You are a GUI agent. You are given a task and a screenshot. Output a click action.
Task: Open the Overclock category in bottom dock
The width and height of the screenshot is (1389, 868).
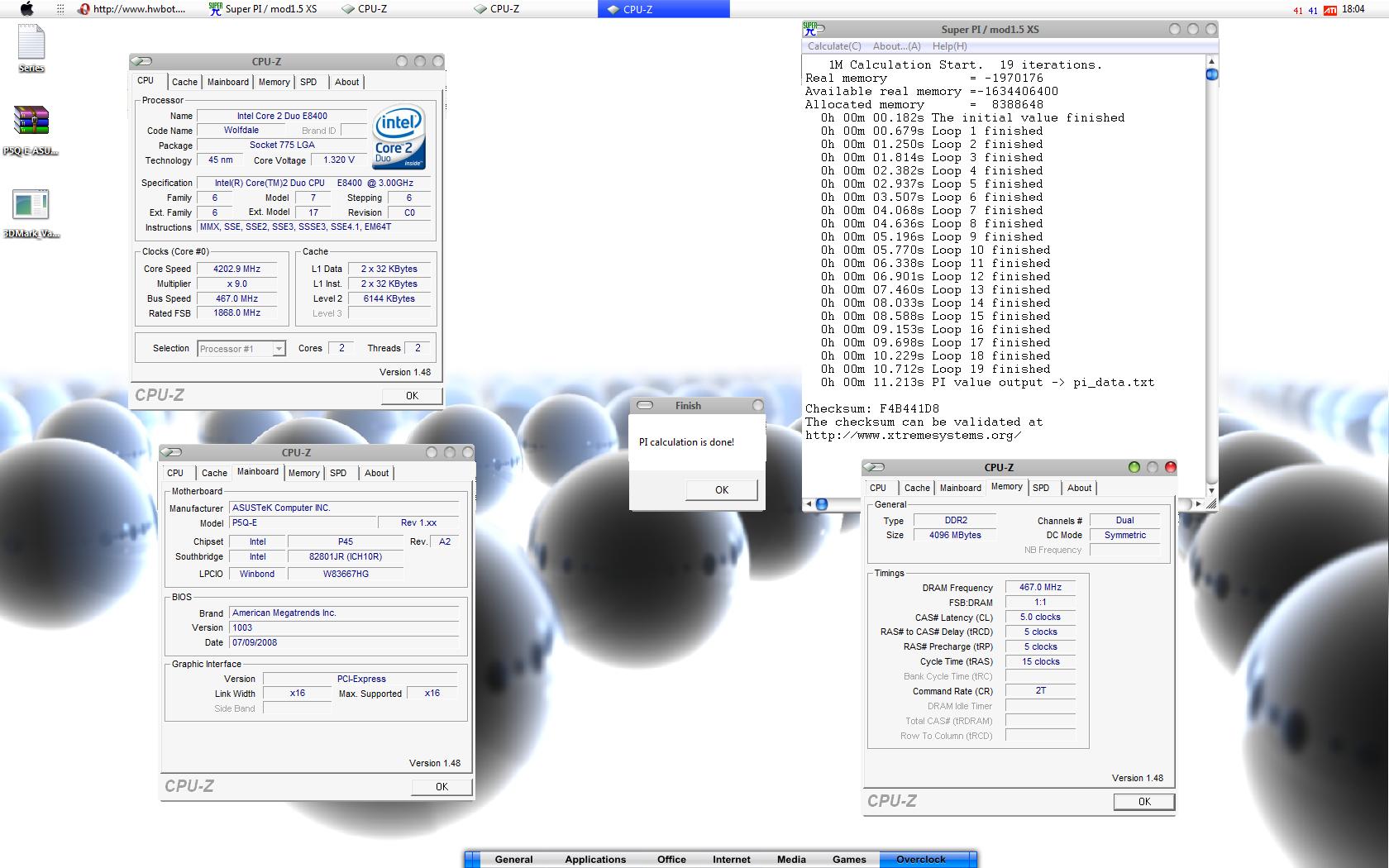coord(921,860)
